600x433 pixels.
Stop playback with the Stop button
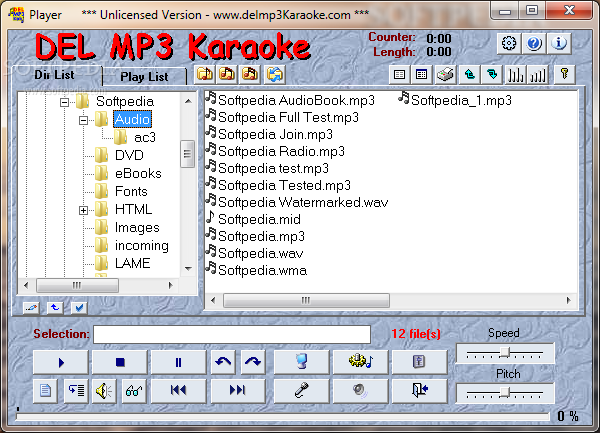pos(120,362)
